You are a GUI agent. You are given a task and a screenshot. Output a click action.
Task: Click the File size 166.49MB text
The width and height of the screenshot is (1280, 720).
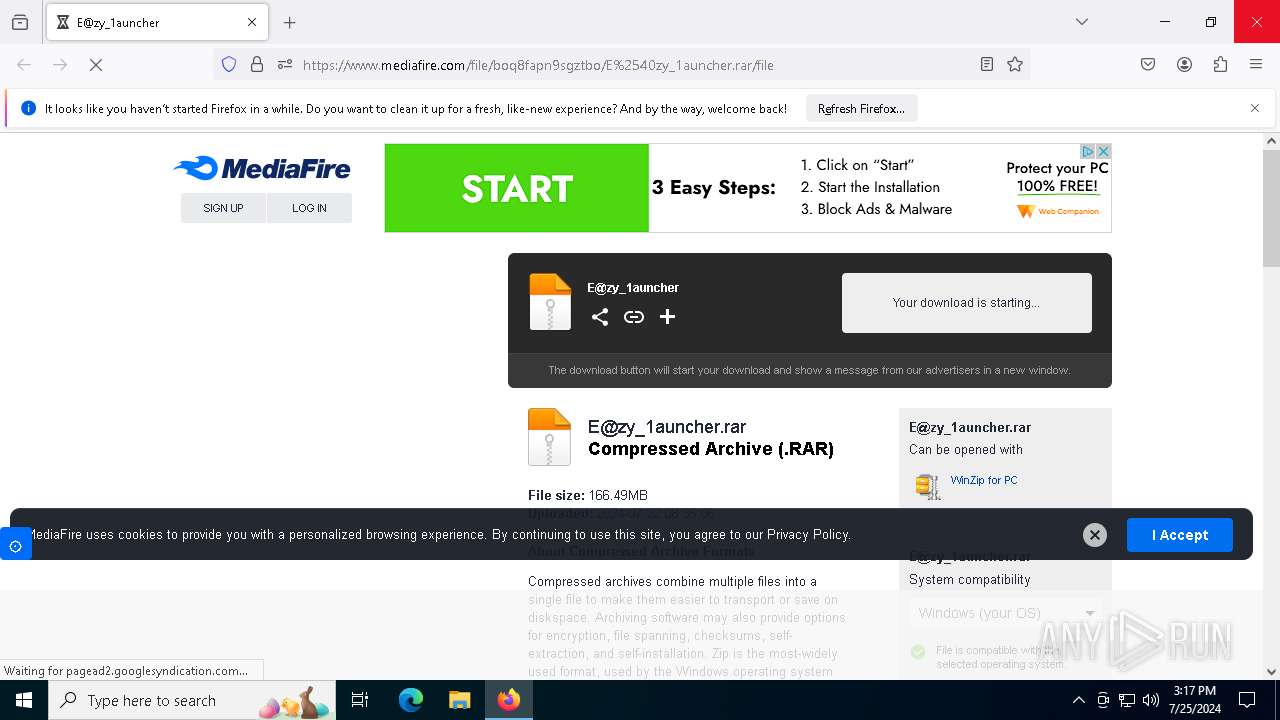tap(588, 495)
